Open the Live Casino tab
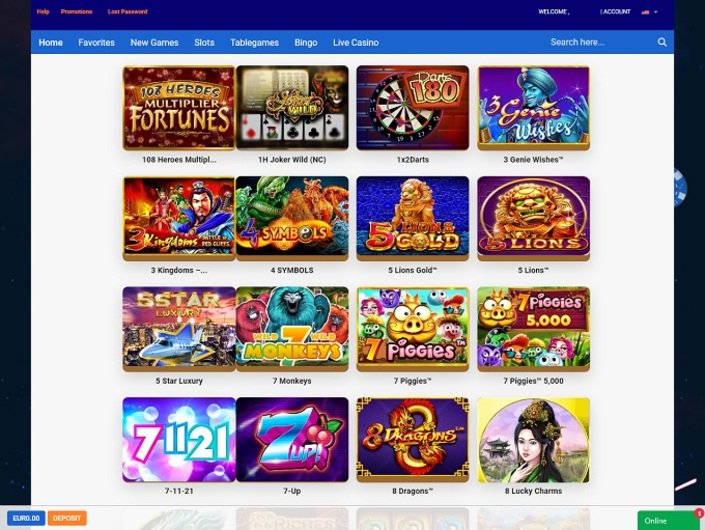705x530 pixels. [x=356, y=43]
